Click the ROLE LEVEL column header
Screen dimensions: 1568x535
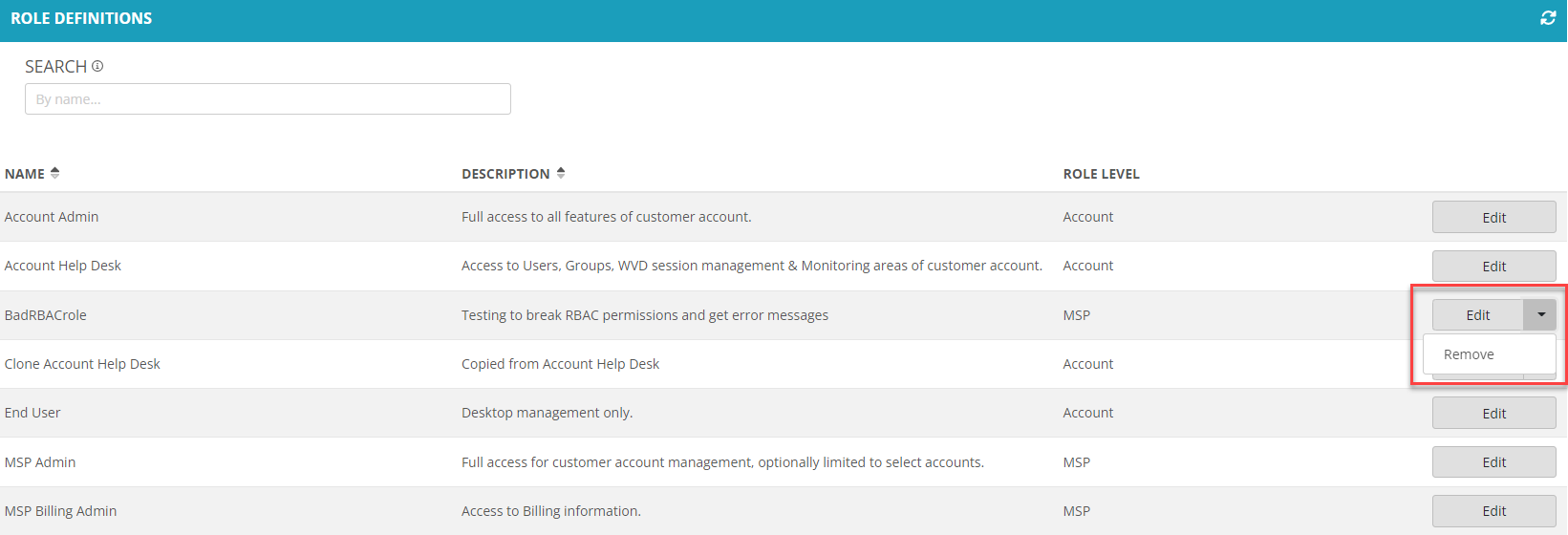point(1101,174)
